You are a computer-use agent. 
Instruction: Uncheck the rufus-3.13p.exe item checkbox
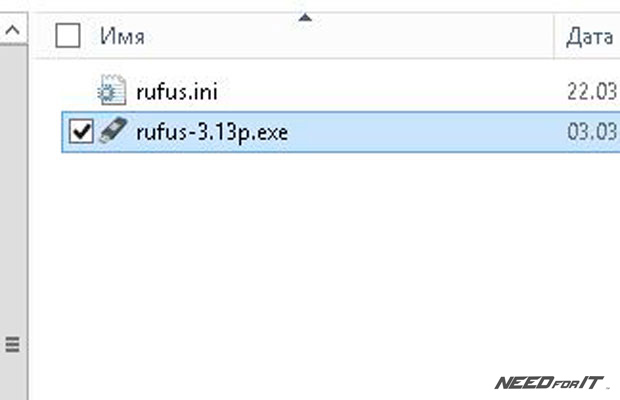coord(81,132)
